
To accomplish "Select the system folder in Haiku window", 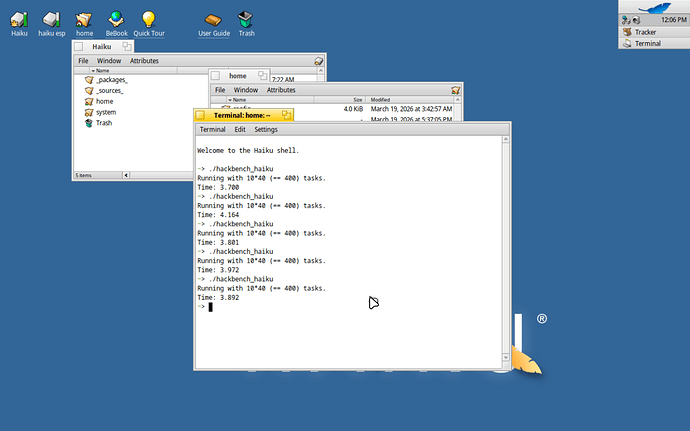I will [106, 112].
